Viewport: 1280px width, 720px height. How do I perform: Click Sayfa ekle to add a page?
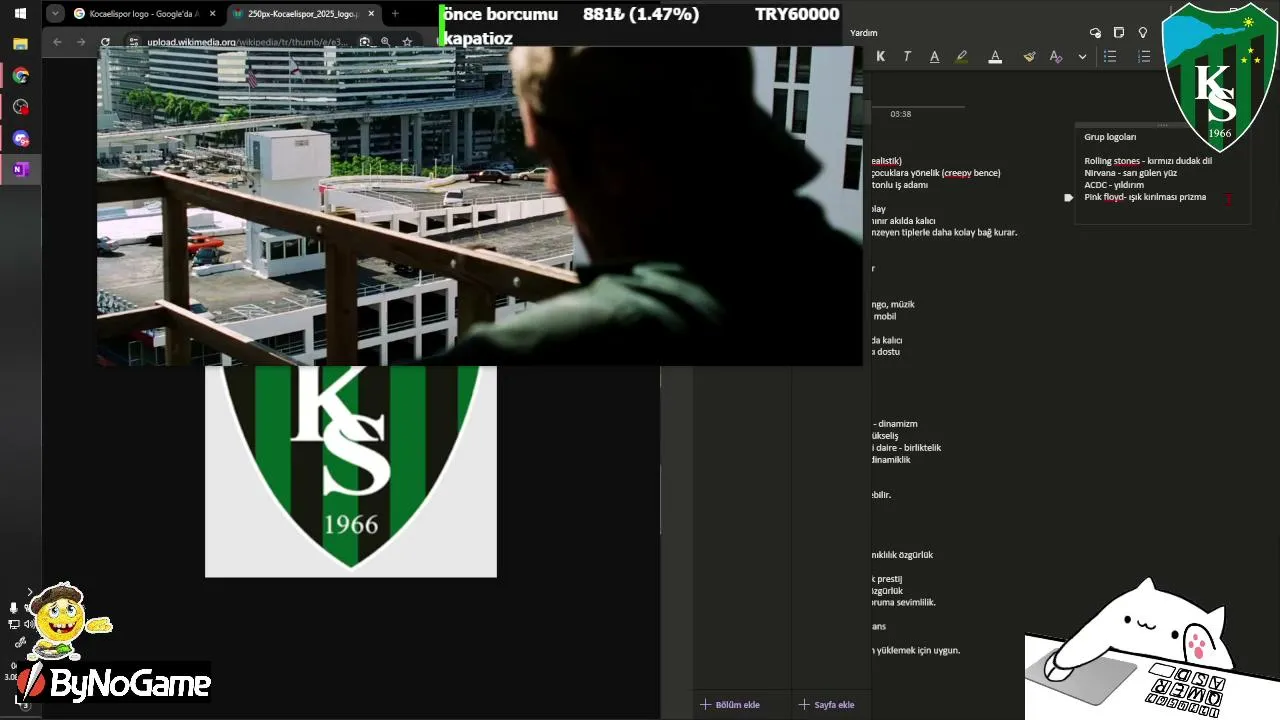[x=826, y=705]
